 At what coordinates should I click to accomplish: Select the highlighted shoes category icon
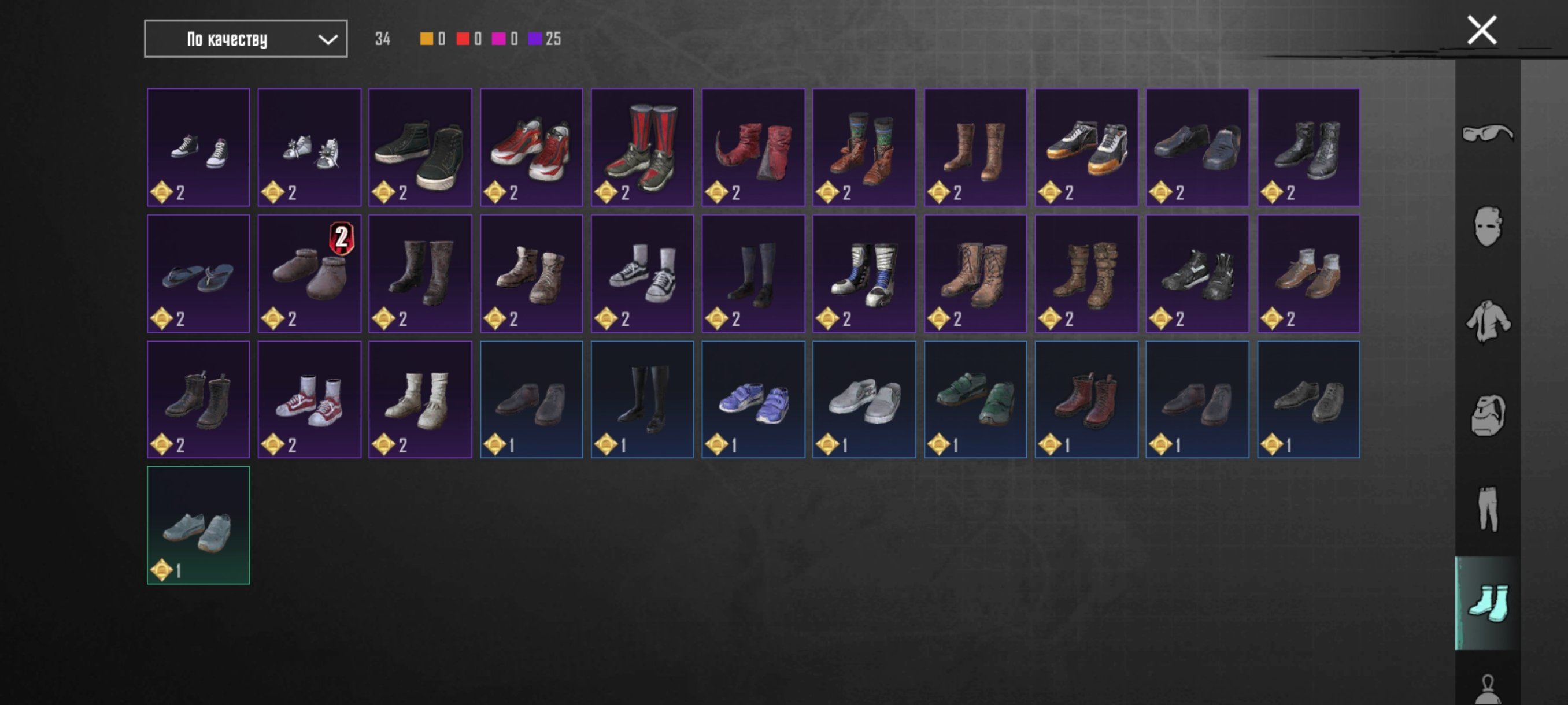coord(1487,603)
